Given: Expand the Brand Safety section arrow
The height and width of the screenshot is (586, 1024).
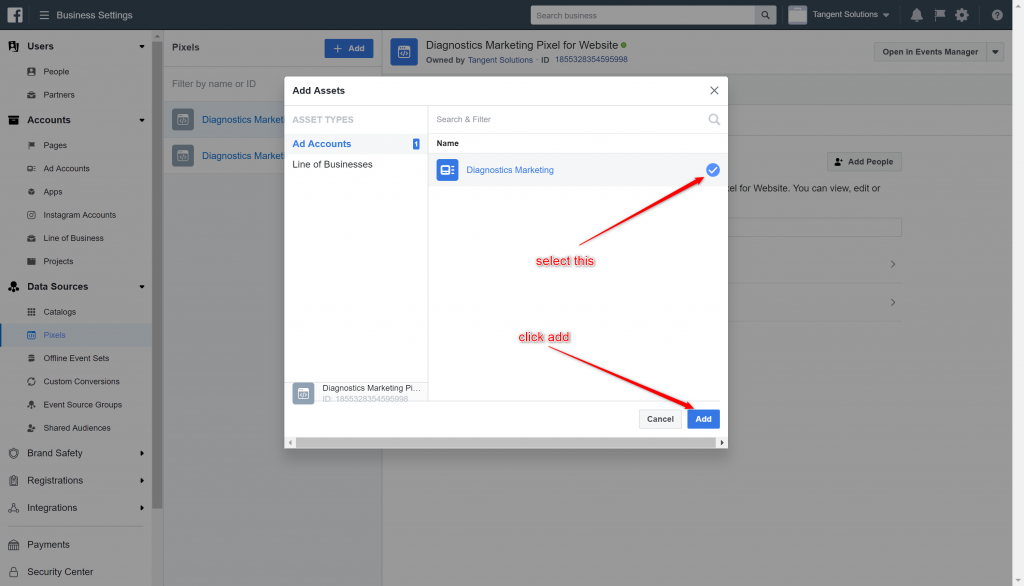Looking at the screenshot, I should [142, 453].
